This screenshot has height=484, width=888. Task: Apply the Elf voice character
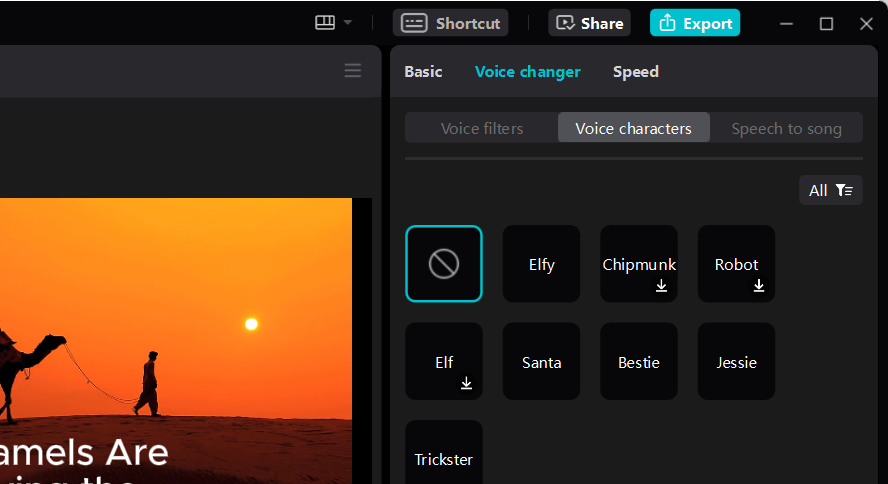pos(444,361)
